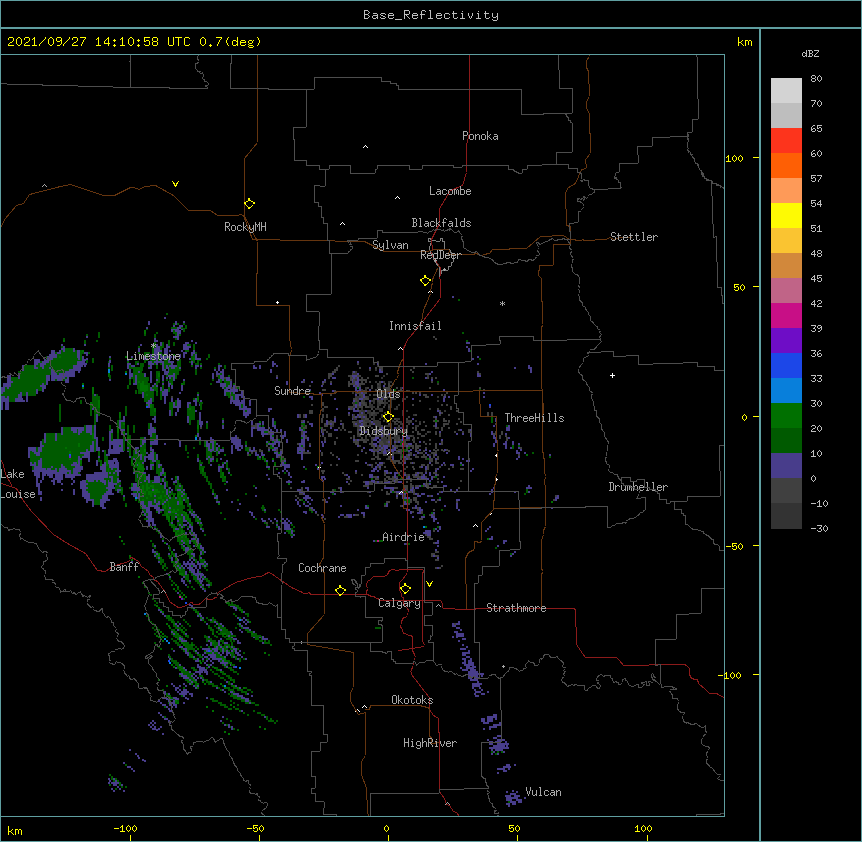This screenshot has width=862, height=842.
Task: Click the white plus marker northwest of Drumheller
Action: click(x=612, y=375)
